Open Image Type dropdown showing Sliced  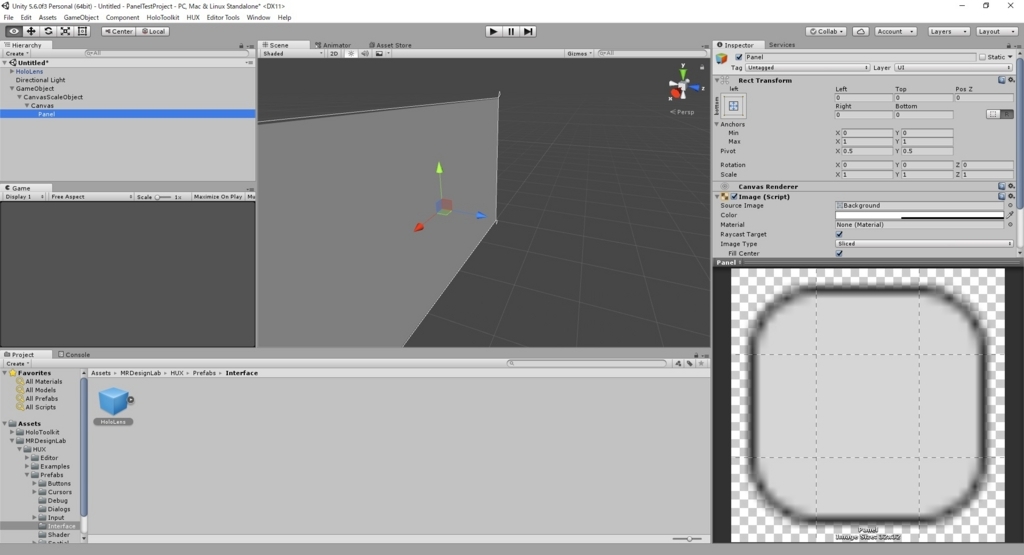[924, 244]
